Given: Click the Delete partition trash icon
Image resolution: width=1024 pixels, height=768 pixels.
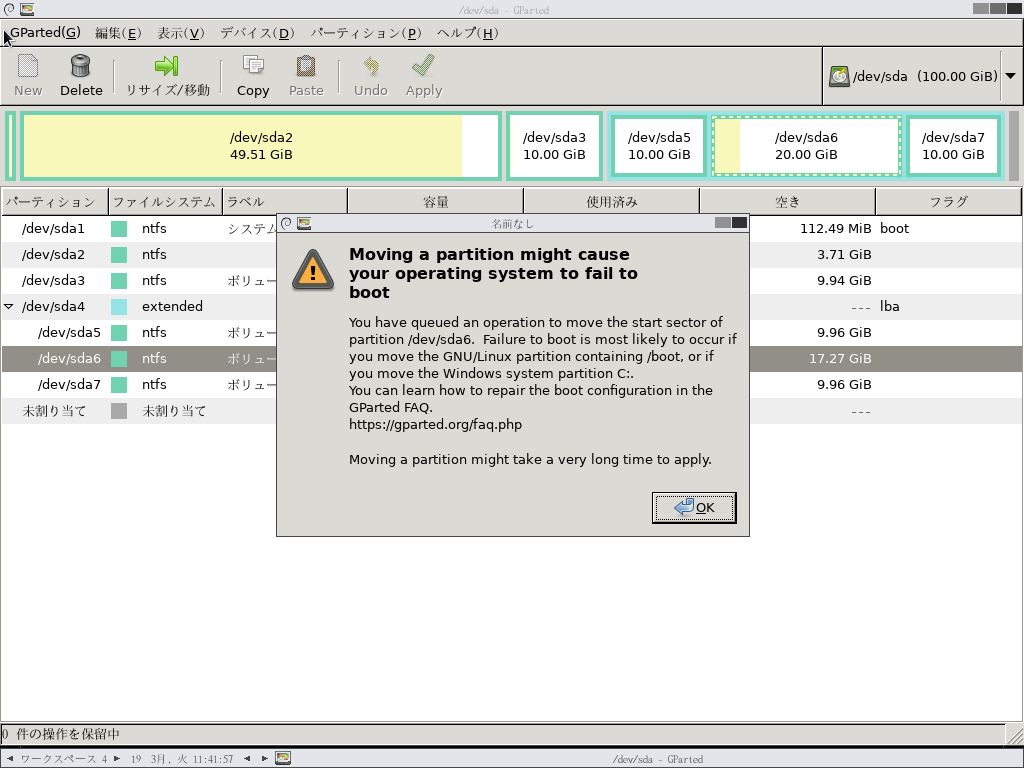Looking at the screenshot, I should 80,66.
